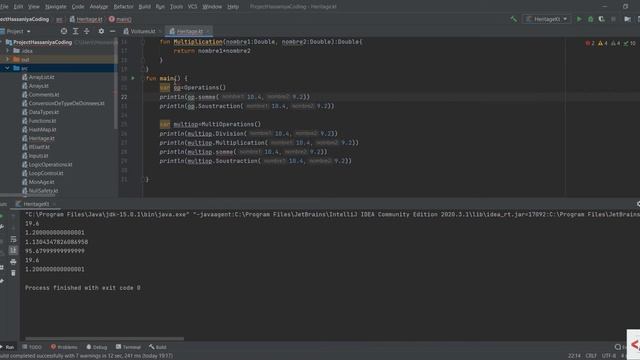Select the Heritage.kt editor tab
Screen dimensions: 640x360
[189, 31]
